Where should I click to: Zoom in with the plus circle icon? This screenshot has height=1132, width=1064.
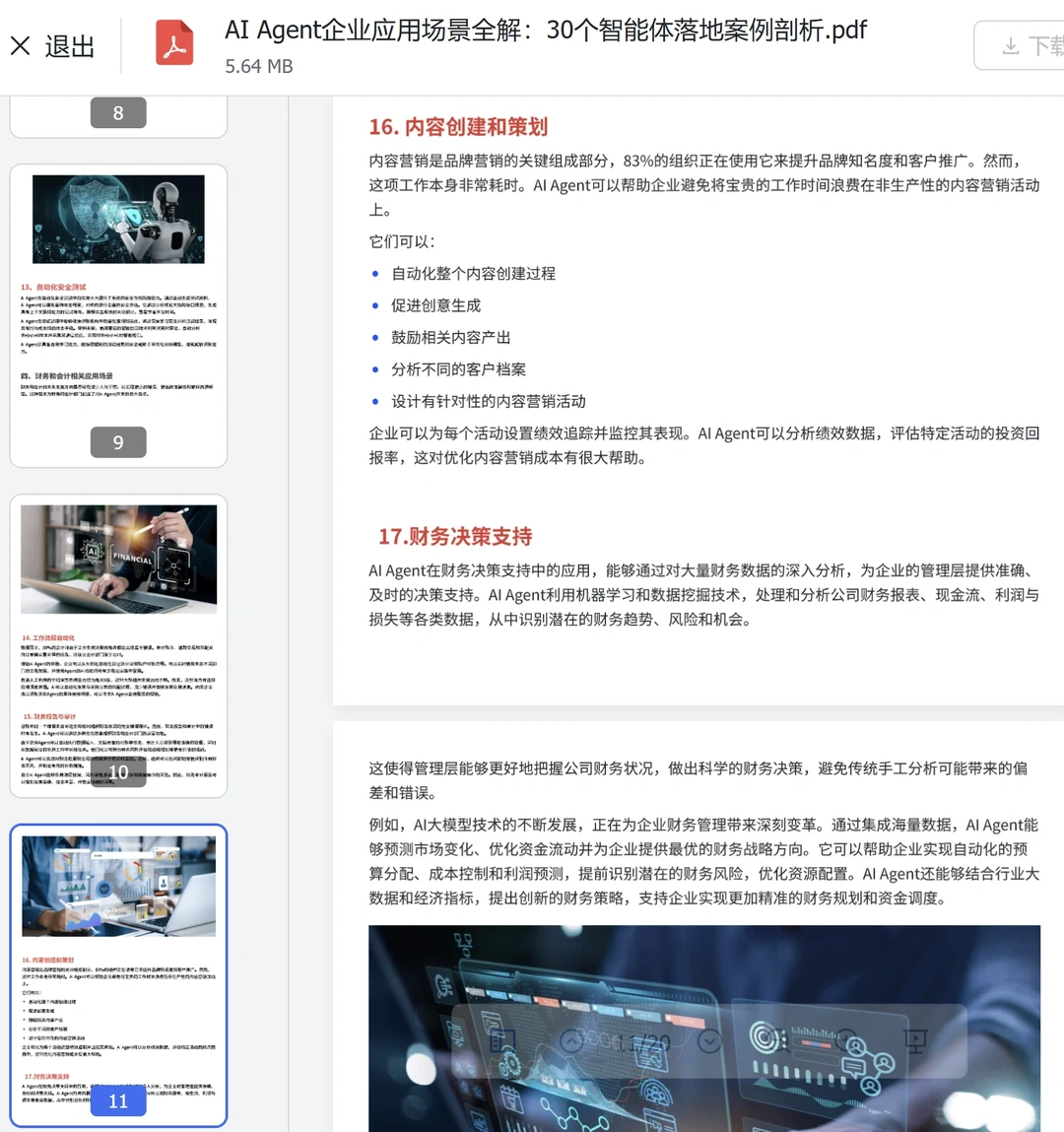[x=846, y=1041]
